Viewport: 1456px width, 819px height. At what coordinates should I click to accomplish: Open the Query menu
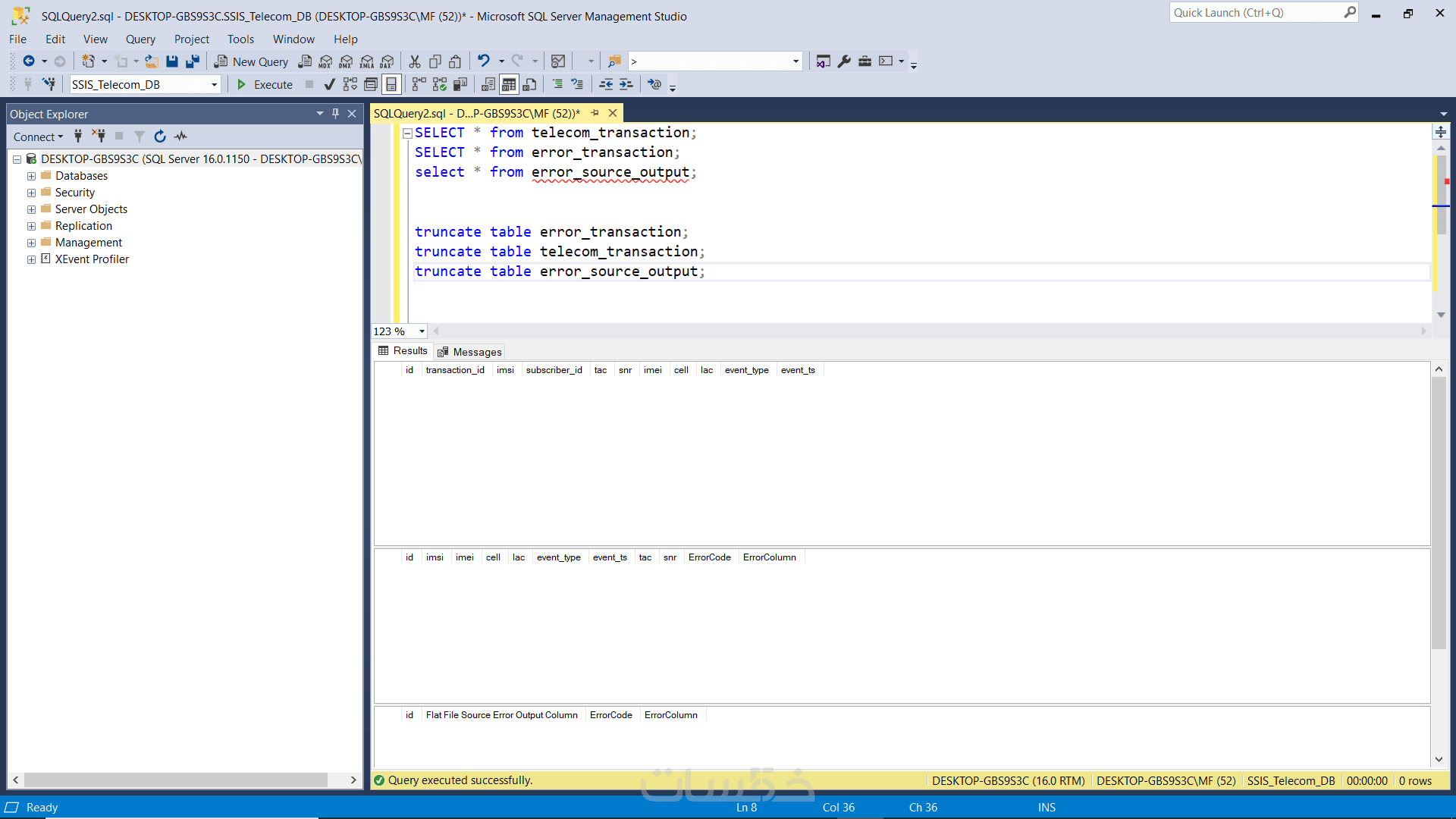[140, 39]
